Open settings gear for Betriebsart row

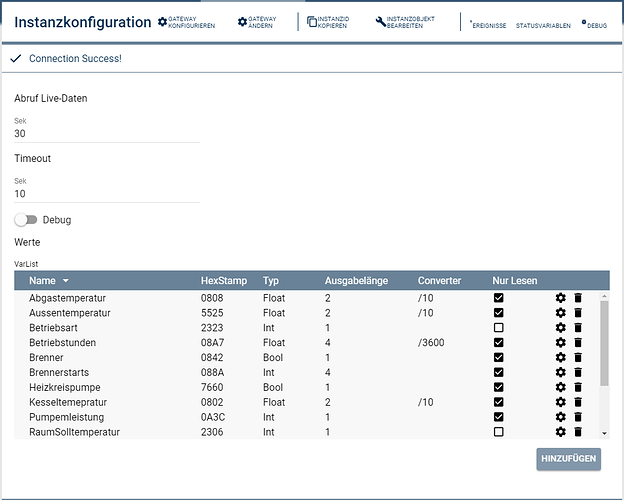[x=560, y=328]
